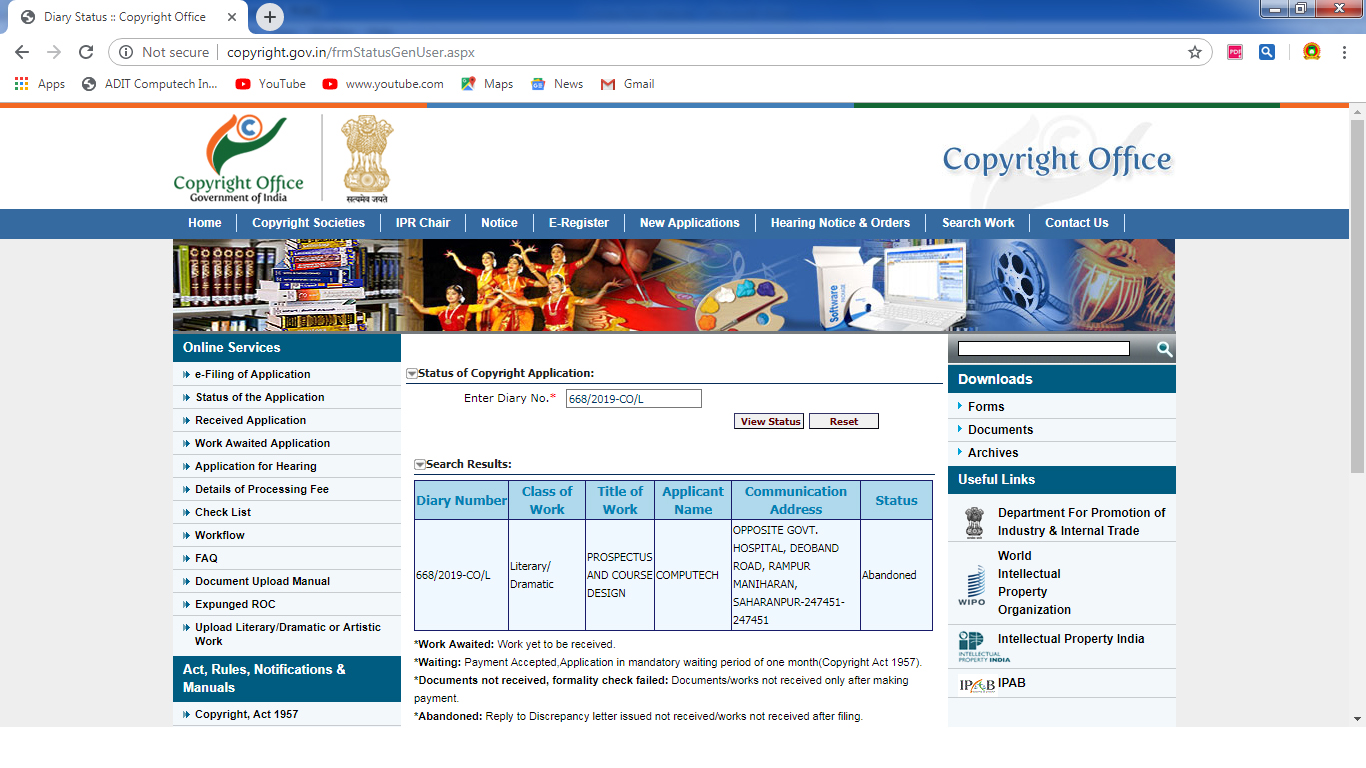The width and height of the screenshot is (1366, 768).
Task: Open the Gmail bookmark
Action: tap(627, 84)
